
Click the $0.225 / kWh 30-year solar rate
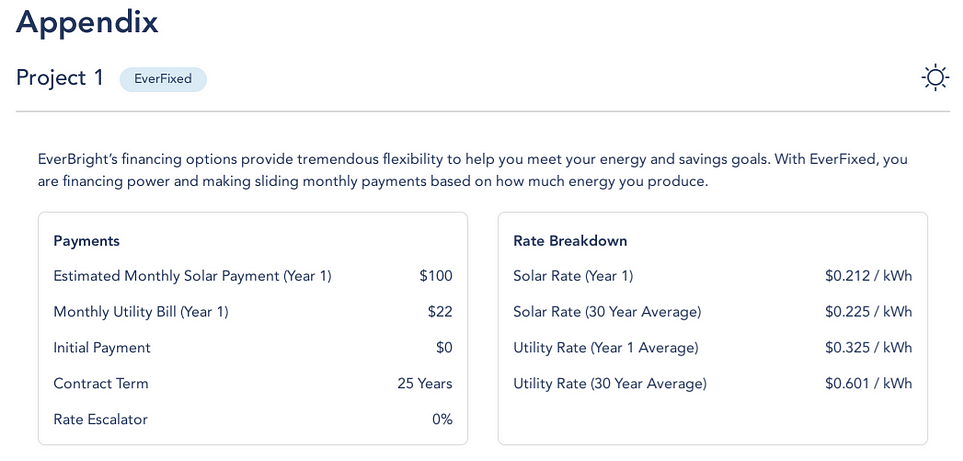(868, 312)
